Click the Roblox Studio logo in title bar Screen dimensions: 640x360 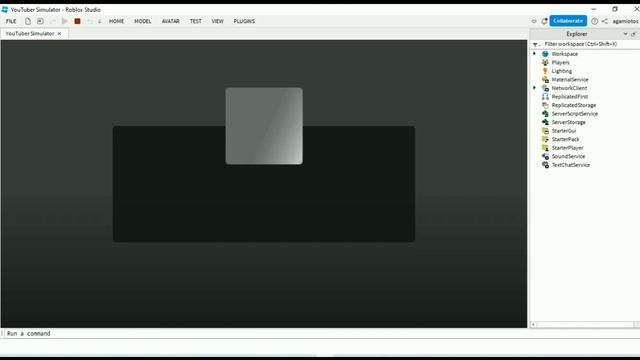[5, 9]
